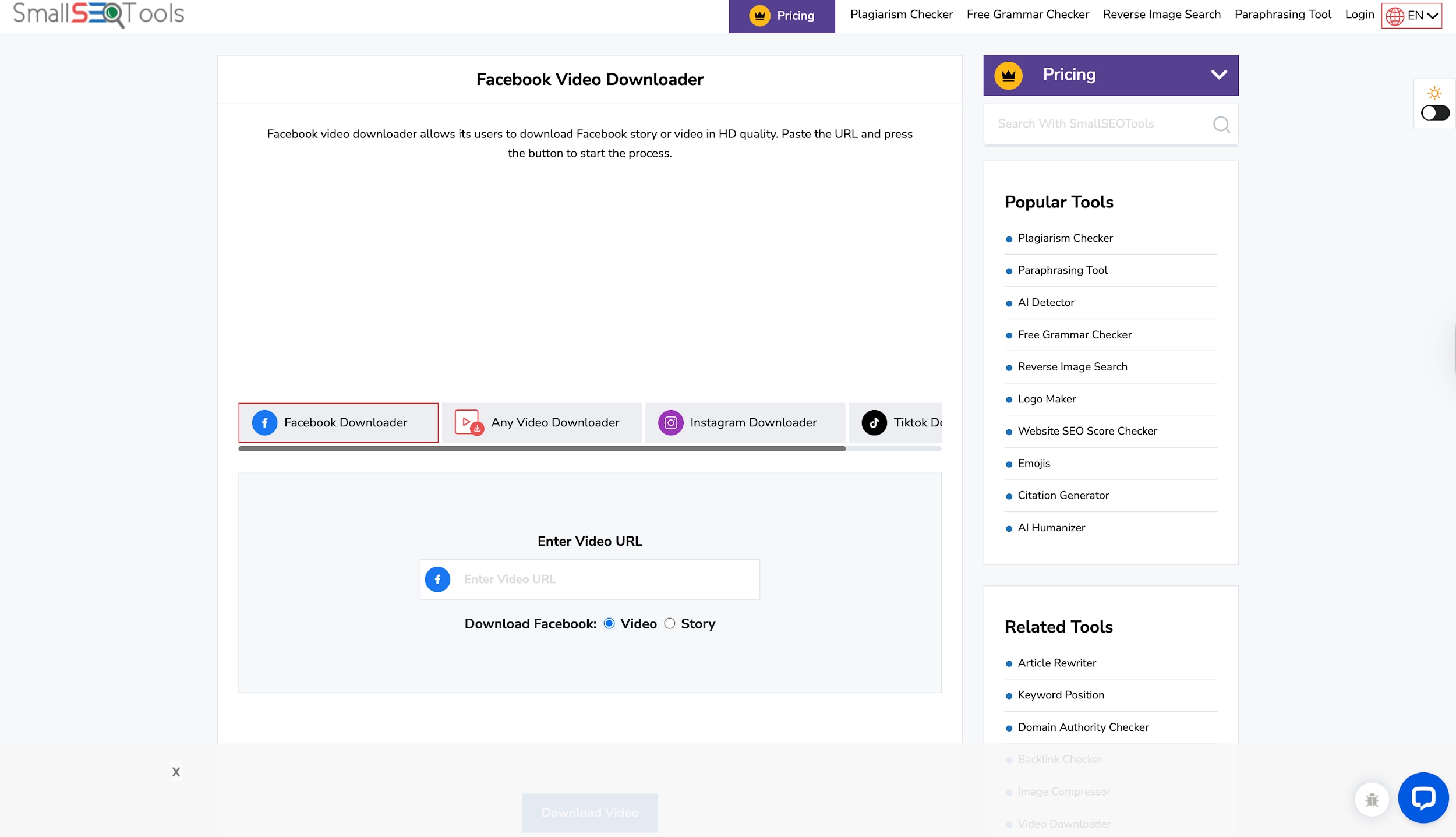The image size is (1456, 837).
Task: Open the EN language dropdown
Action: tap(1411, 15)
